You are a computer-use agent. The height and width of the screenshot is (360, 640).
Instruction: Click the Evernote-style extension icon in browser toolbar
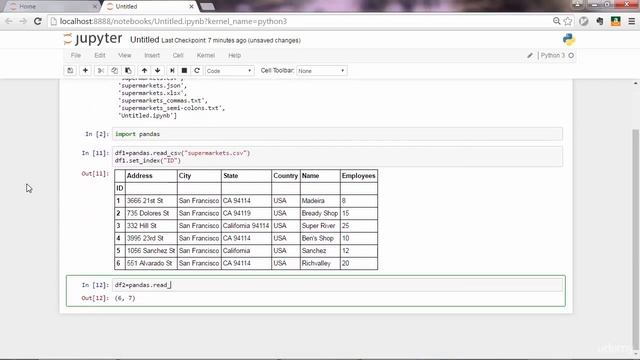pos(600,21)
